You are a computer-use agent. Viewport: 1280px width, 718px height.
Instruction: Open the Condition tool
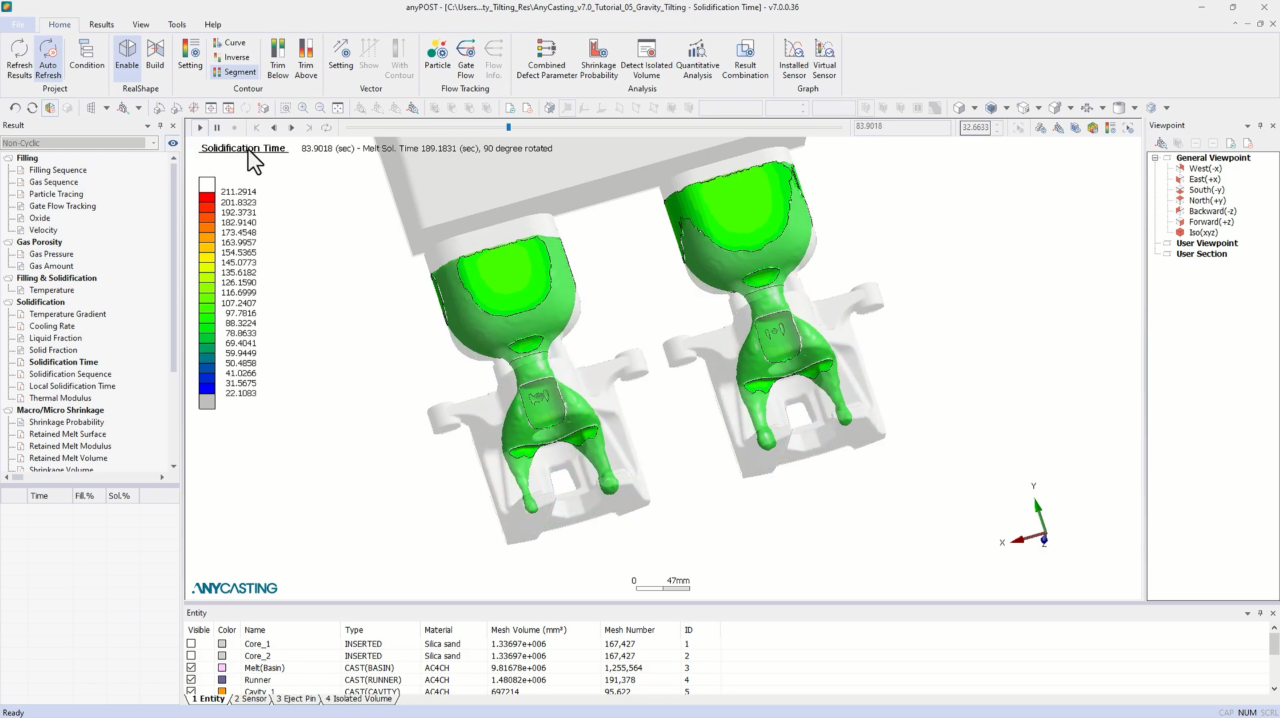[x=87, y=55]
